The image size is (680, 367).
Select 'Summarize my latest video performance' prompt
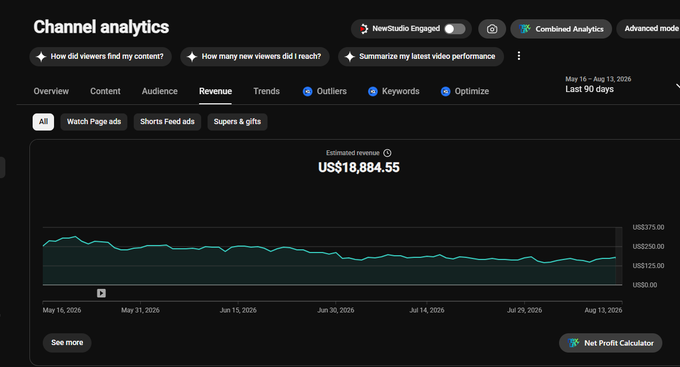(421, 56)
